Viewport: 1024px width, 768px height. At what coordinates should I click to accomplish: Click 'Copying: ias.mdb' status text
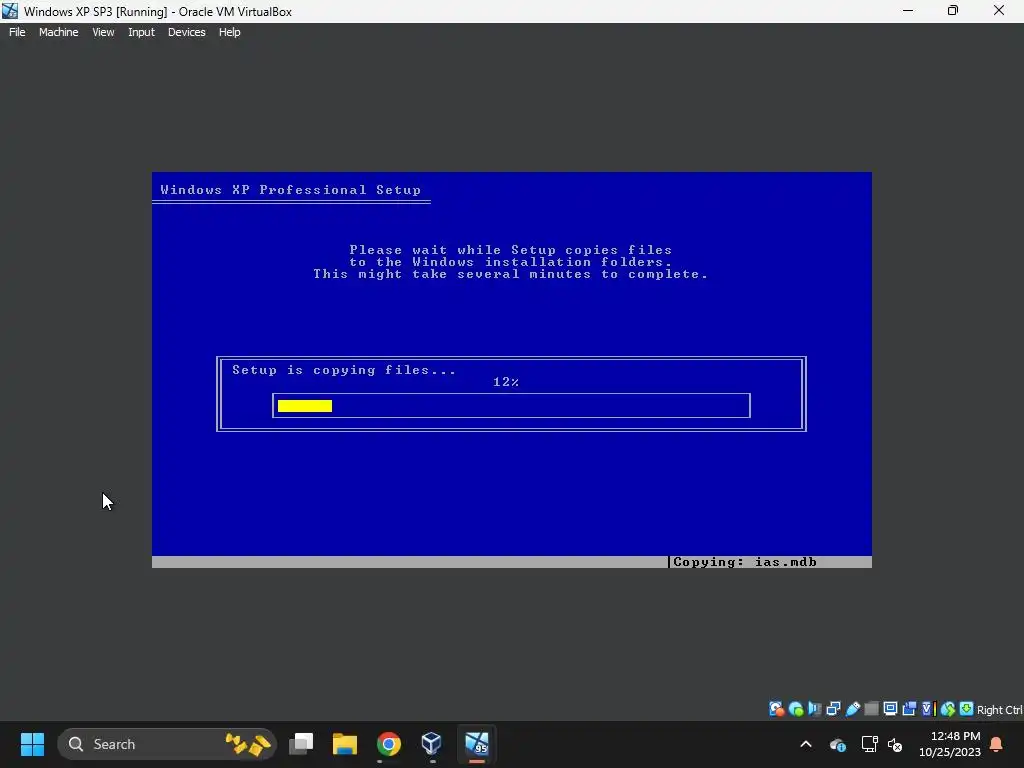pos(744,562)
